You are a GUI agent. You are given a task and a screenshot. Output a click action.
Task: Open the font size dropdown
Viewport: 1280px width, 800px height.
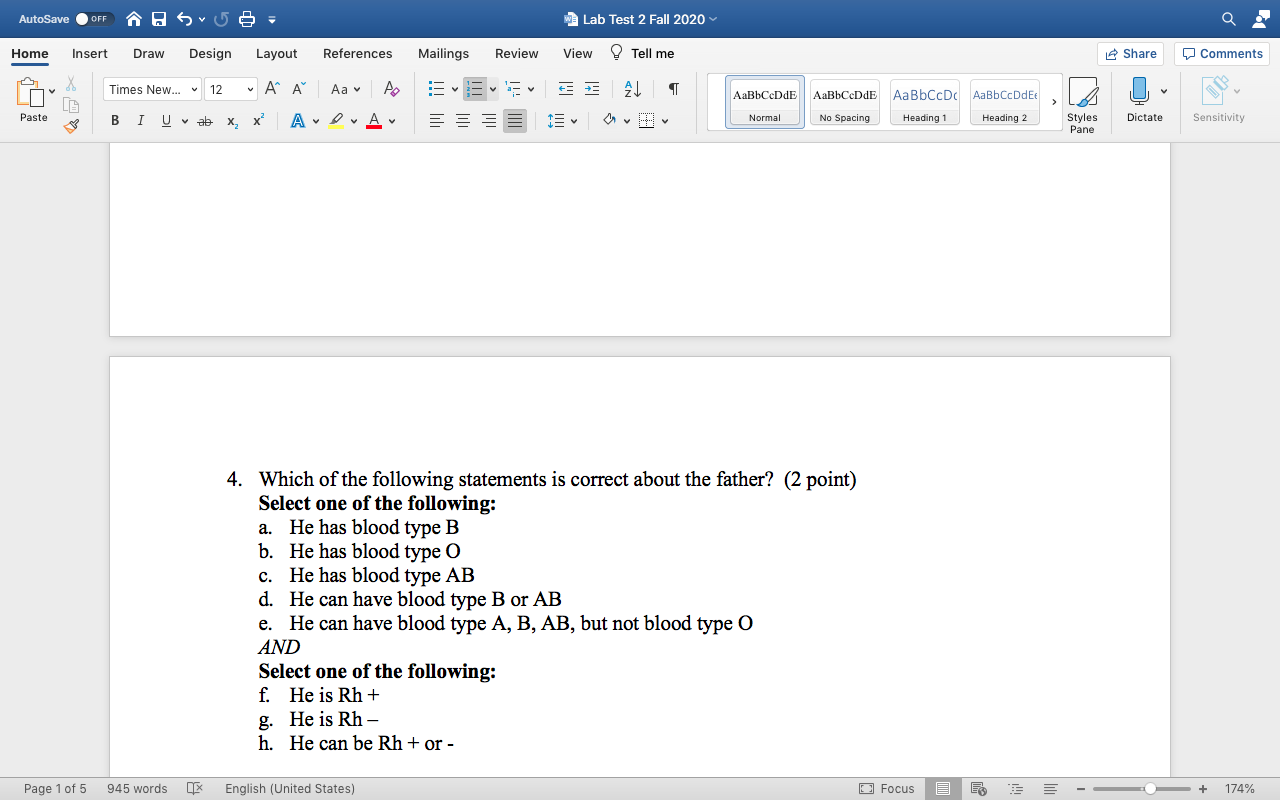coord(250,89)
